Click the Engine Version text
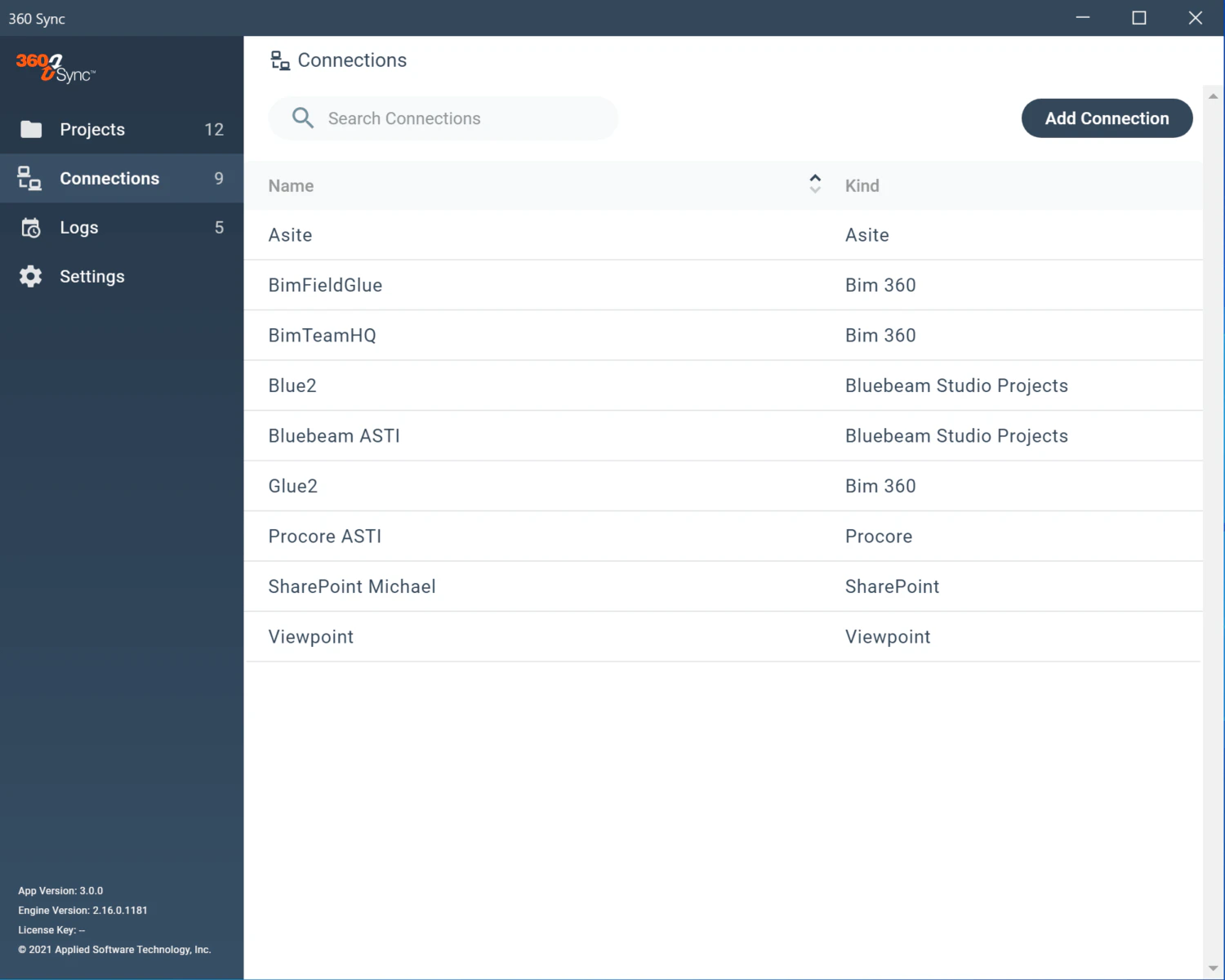 point(82,911)
